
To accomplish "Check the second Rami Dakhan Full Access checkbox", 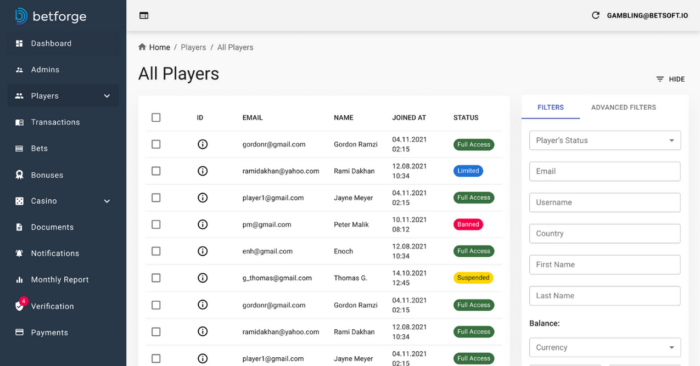I will pyautogui.click(x=156, y=332).
